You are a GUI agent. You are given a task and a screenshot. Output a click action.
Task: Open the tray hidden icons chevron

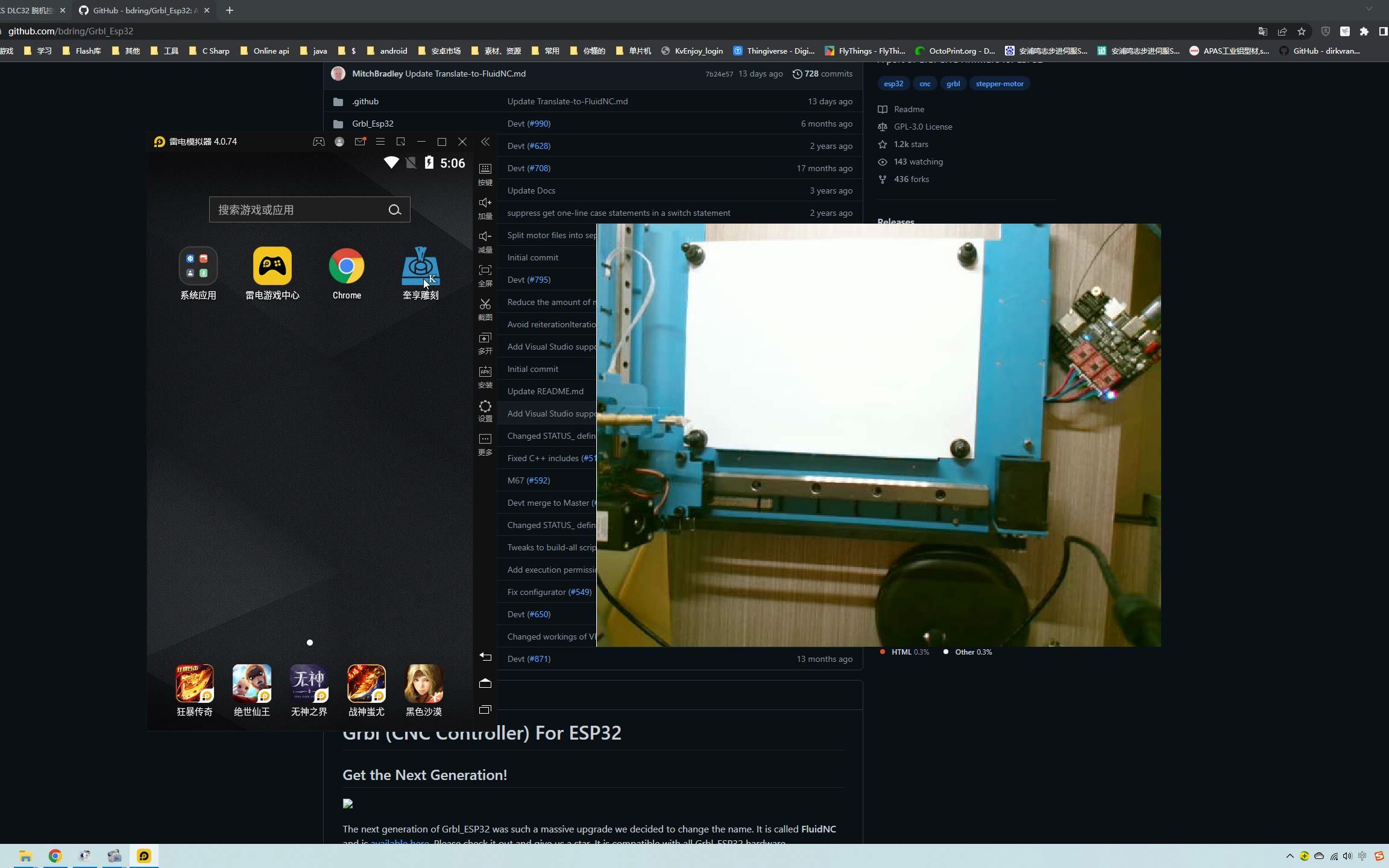pos(1290,856)
